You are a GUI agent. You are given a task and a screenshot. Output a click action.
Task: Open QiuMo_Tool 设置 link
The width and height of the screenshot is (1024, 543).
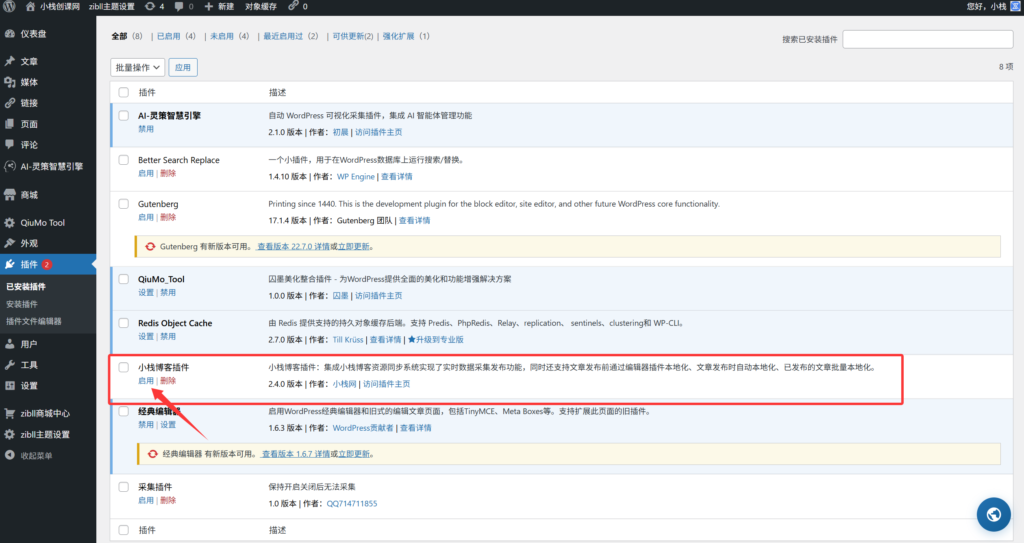(146, 293)
